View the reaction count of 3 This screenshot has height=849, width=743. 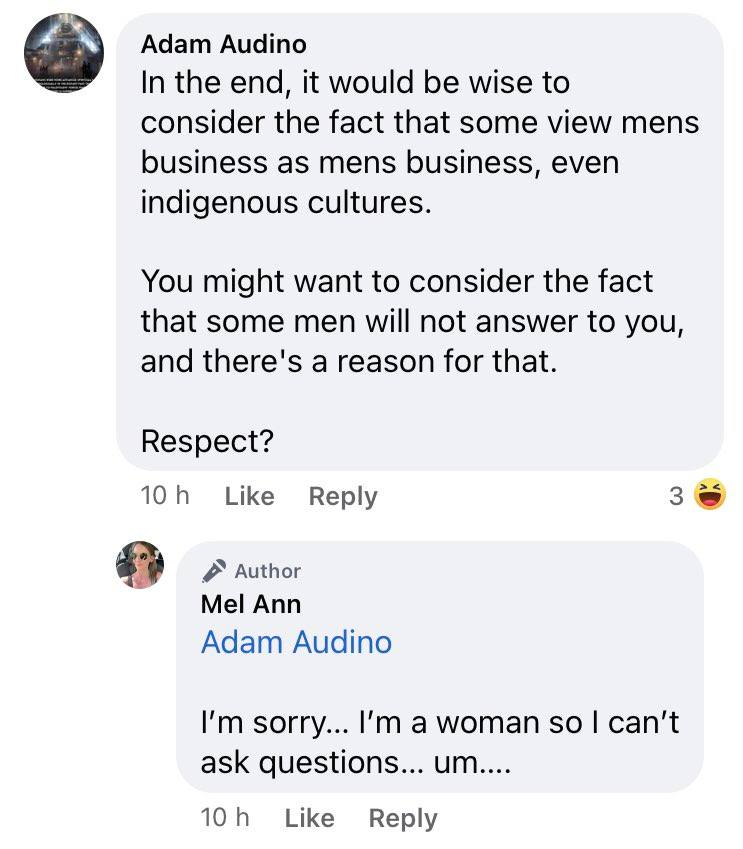[x=676, y=496]
